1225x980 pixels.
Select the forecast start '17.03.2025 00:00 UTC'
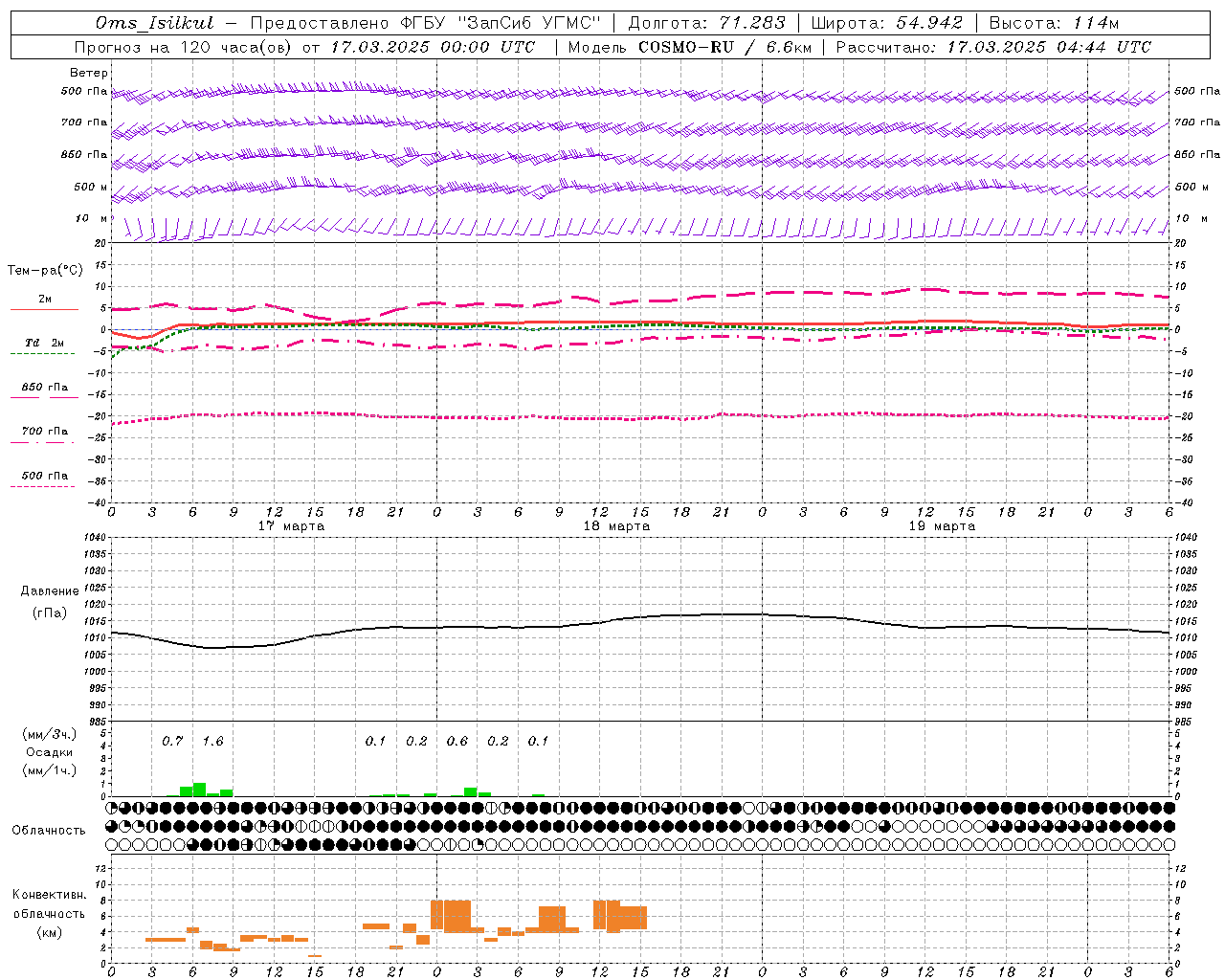[433, 47]
